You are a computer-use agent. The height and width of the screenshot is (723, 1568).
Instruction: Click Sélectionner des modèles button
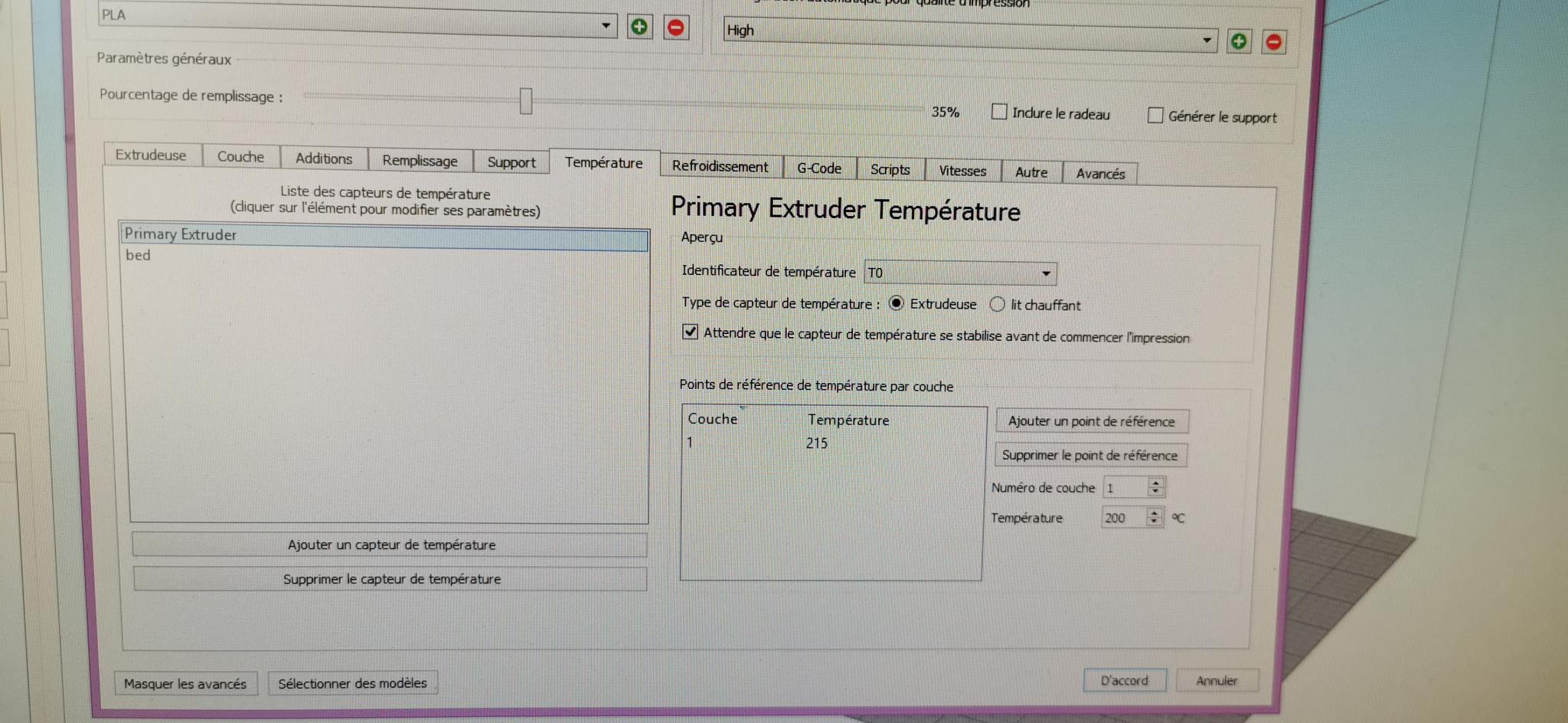click(x=353, y=682)
